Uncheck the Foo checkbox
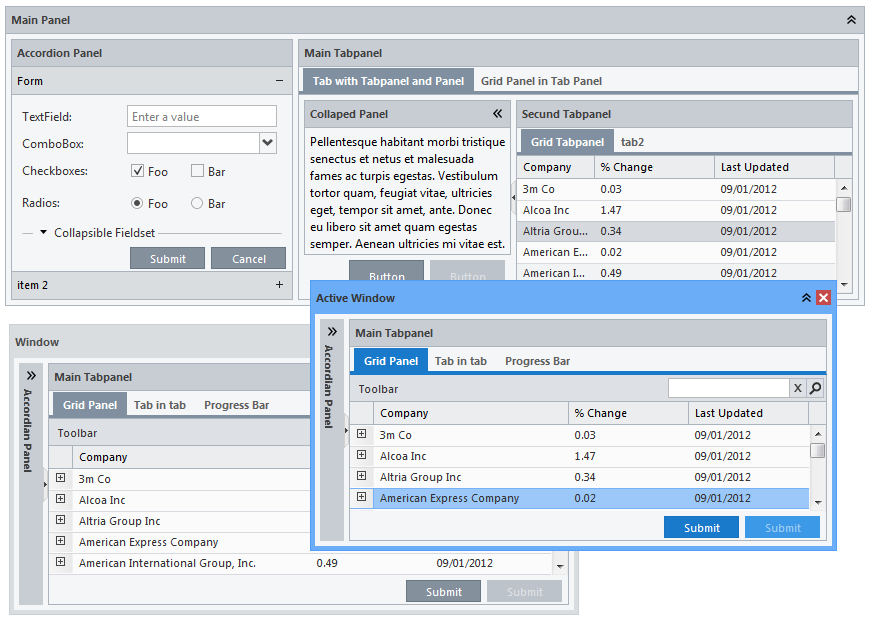Viewport: 870px width, 623px height. click(x=137, y=171)
